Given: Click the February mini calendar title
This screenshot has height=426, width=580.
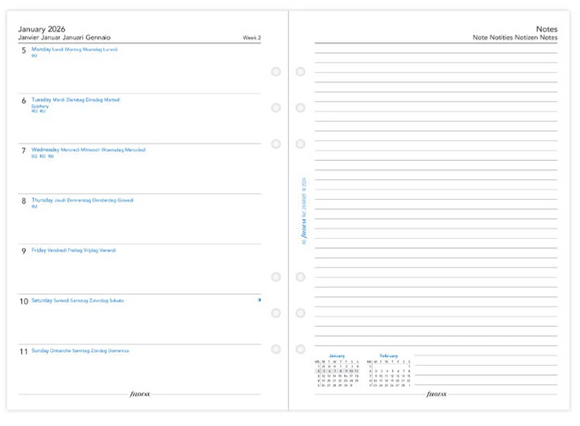Looking at the screenshot, I should [x=388, y=356].
